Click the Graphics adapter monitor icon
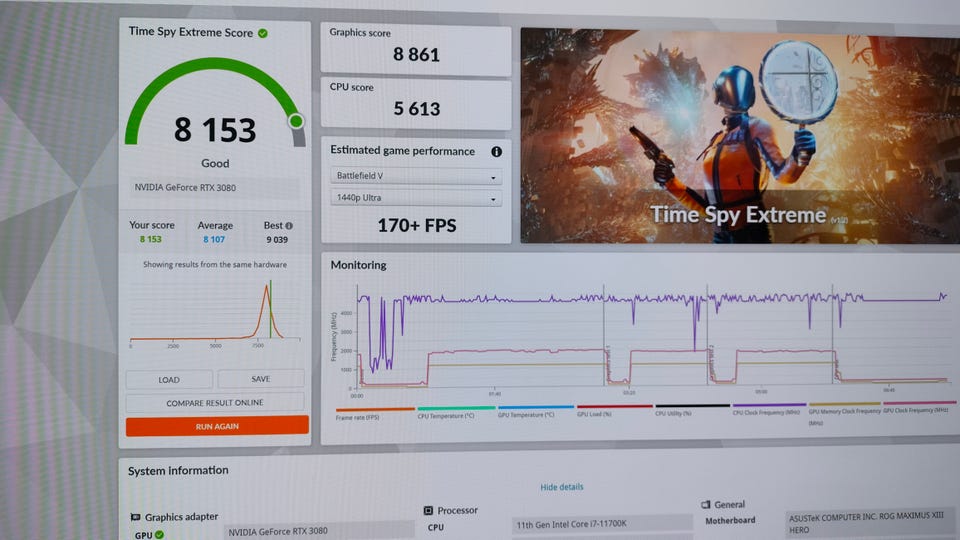Viewport: 960px width, 540px height. (135, 517)
